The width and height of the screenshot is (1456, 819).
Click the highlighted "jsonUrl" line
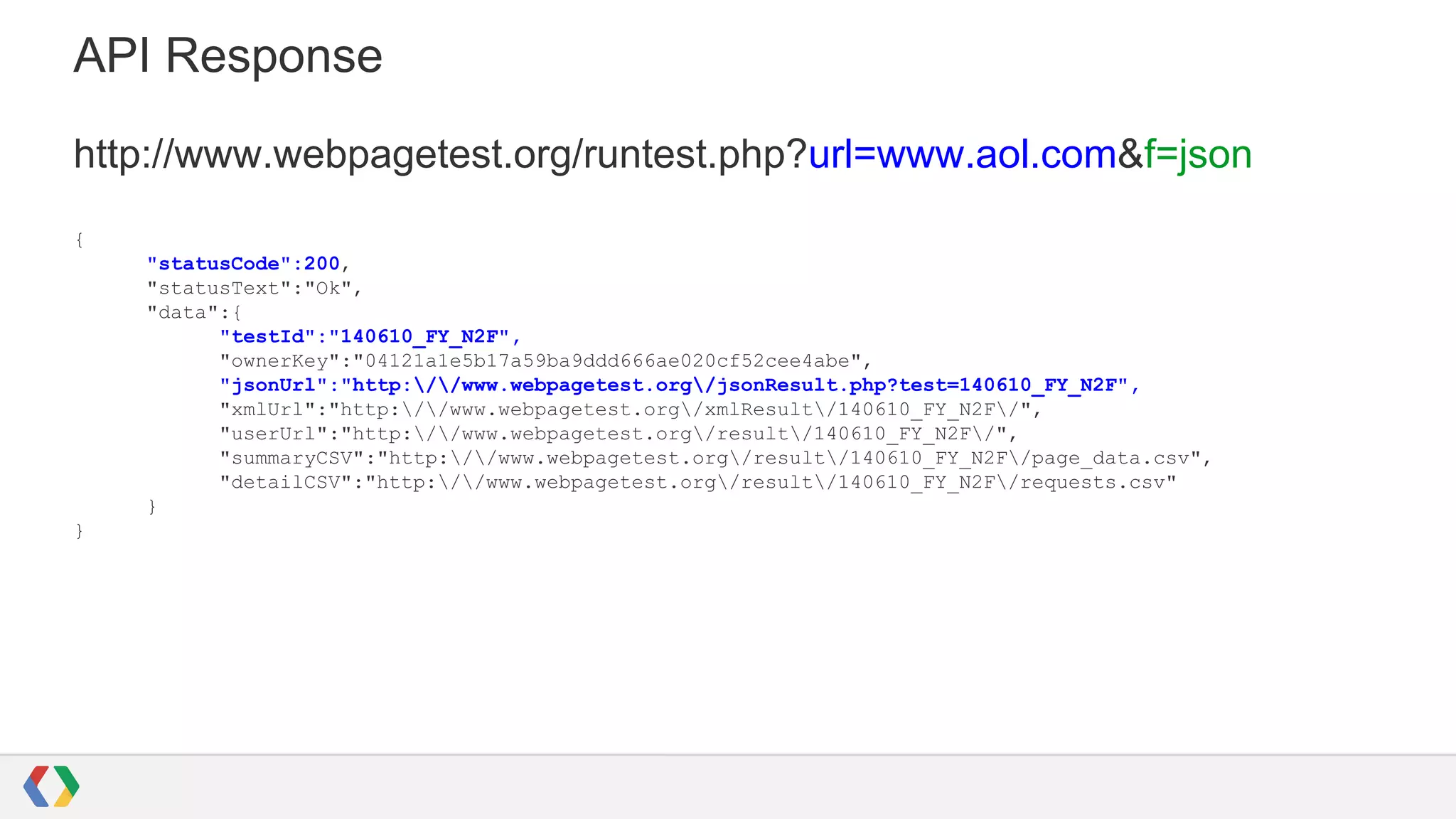pos(679,385)
